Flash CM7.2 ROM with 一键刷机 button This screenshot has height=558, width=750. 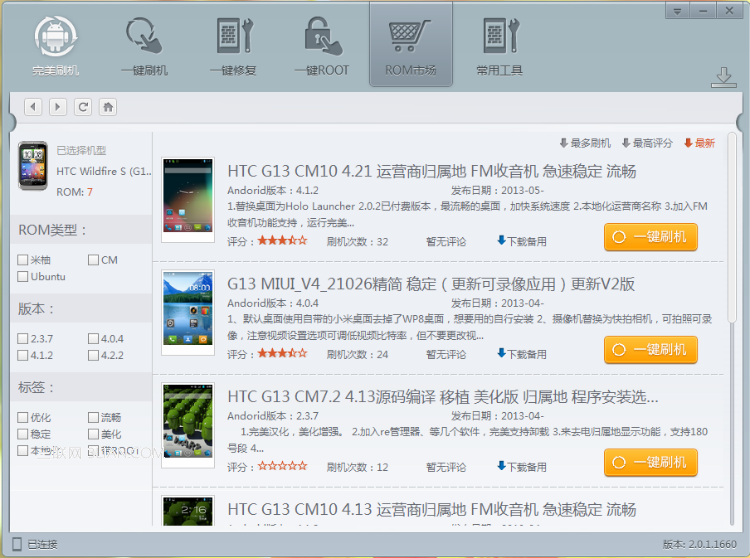651,463
